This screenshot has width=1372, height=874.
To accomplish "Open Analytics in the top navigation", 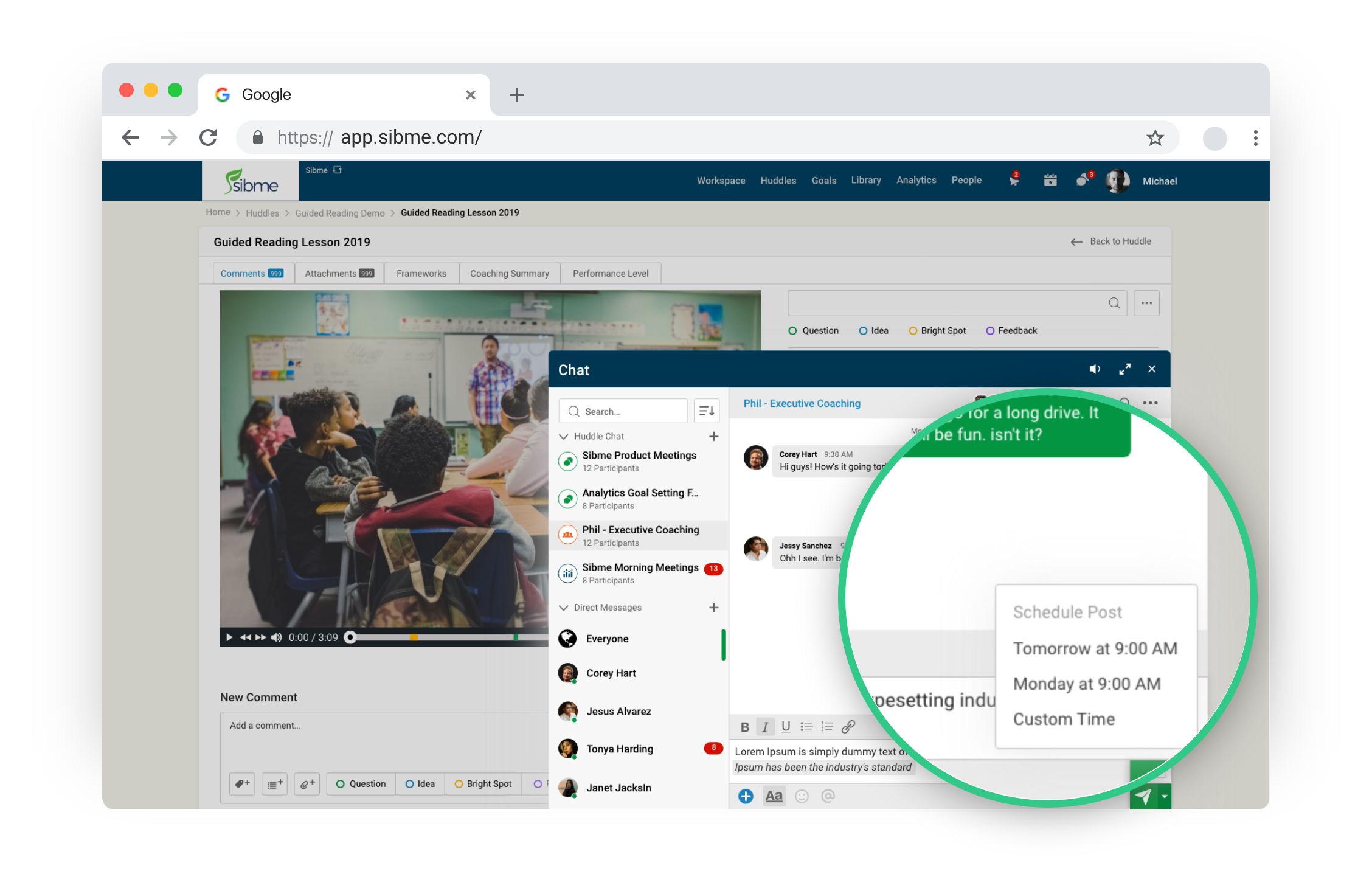I will tap(916, 180).
